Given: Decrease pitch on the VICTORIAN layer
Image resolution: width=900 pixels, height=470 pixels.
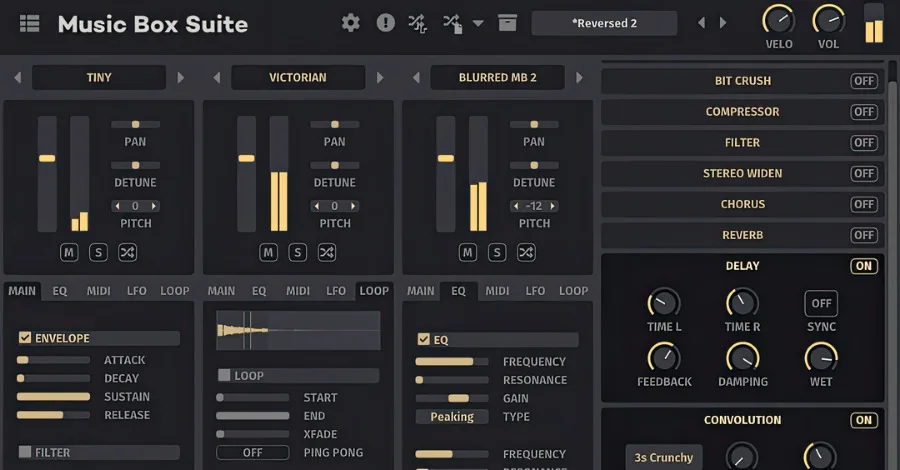Looking at the screenshot, I should coord(317,206).
